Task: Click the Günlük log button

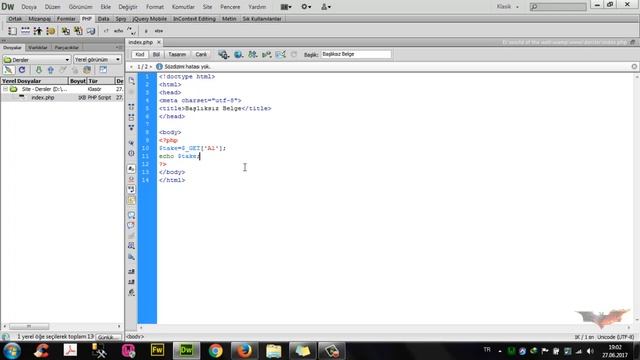Action: 108,337
